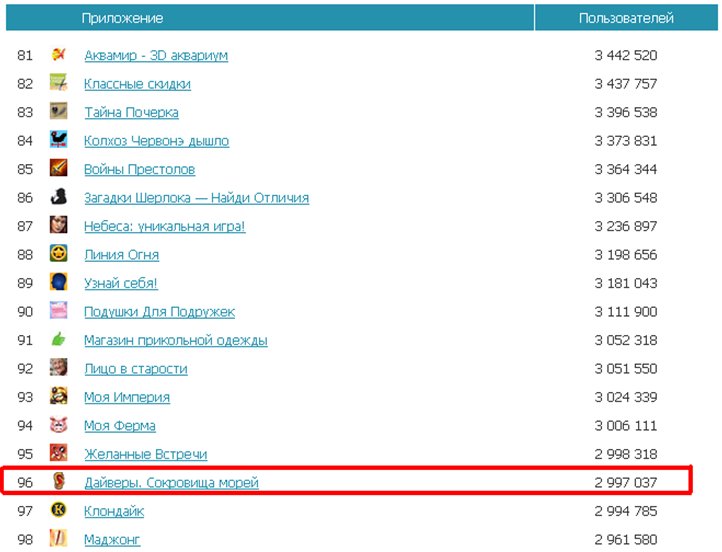Open the Клондайк link
Image resolution: width=722 pixels, height=552 pixels.
114,511
